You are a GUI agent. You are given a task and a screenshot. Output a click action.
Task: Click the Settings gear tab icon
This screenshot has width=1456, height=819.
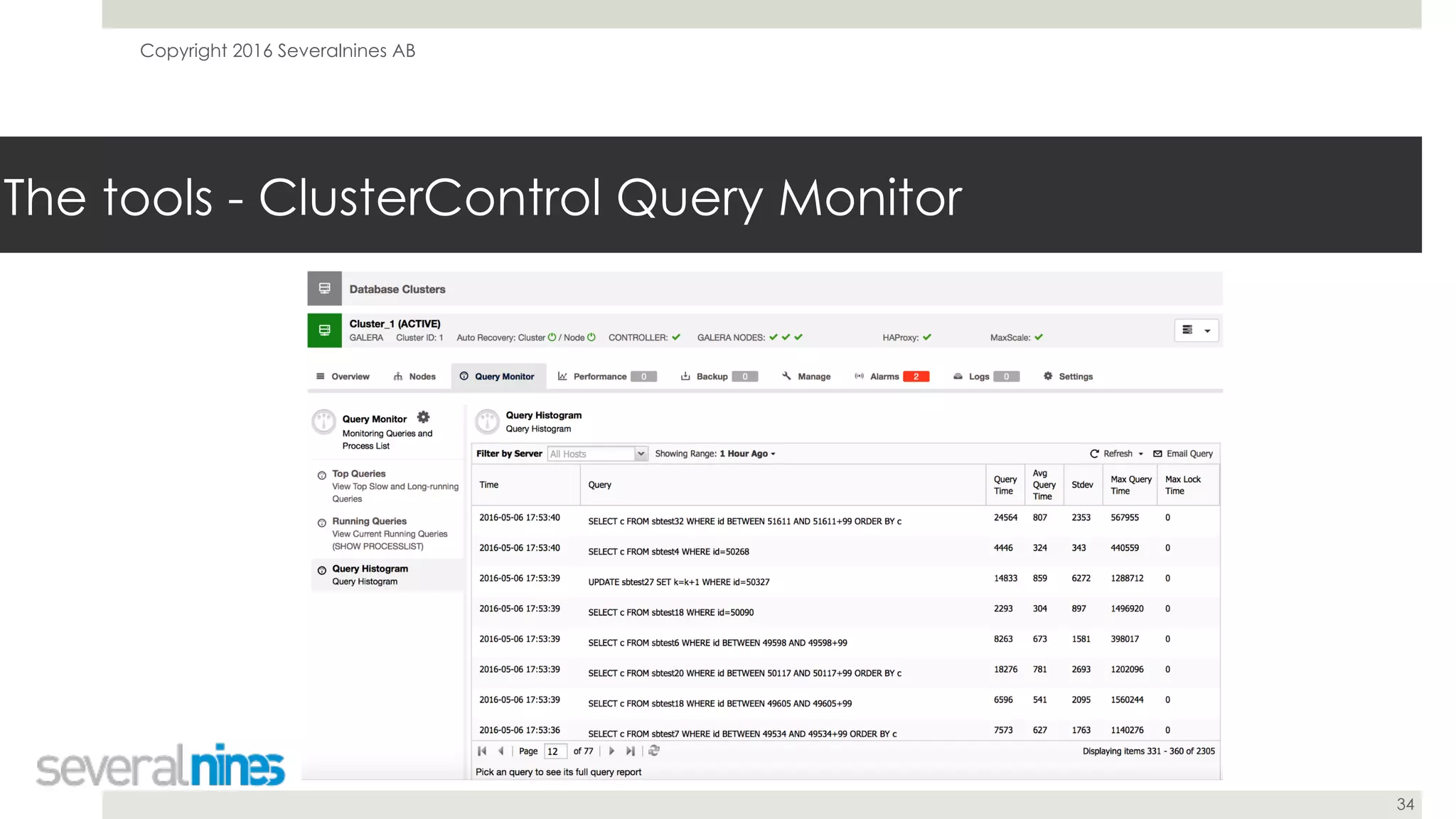tap(1048, 376)
